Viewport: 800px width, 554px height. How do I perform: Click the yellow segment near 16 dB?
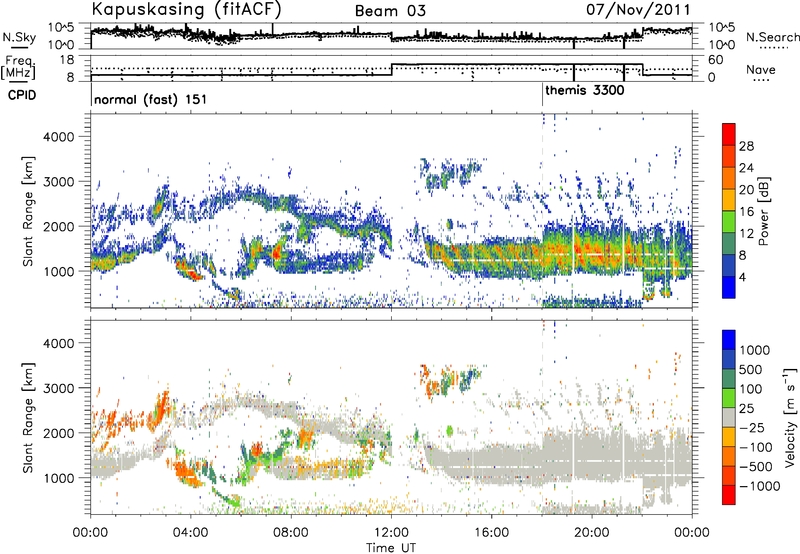[x=729, y=199]
